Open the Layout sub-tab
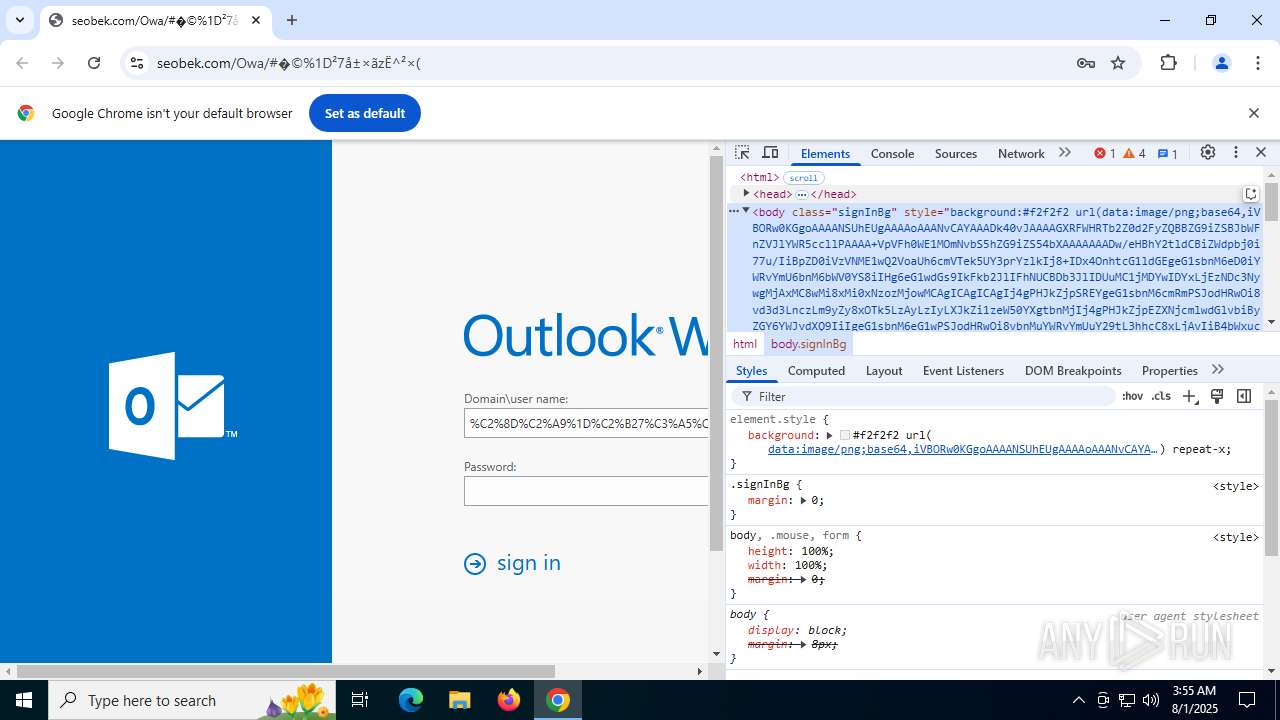This screenshot has height=720, width=1280. [884, 370]
